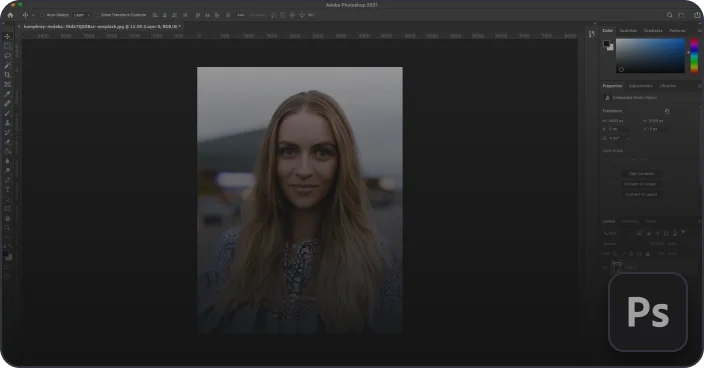This screenshot has height=368, width=704.
Task: Click the portrait image on the canvas
Action: click(300, 200)
